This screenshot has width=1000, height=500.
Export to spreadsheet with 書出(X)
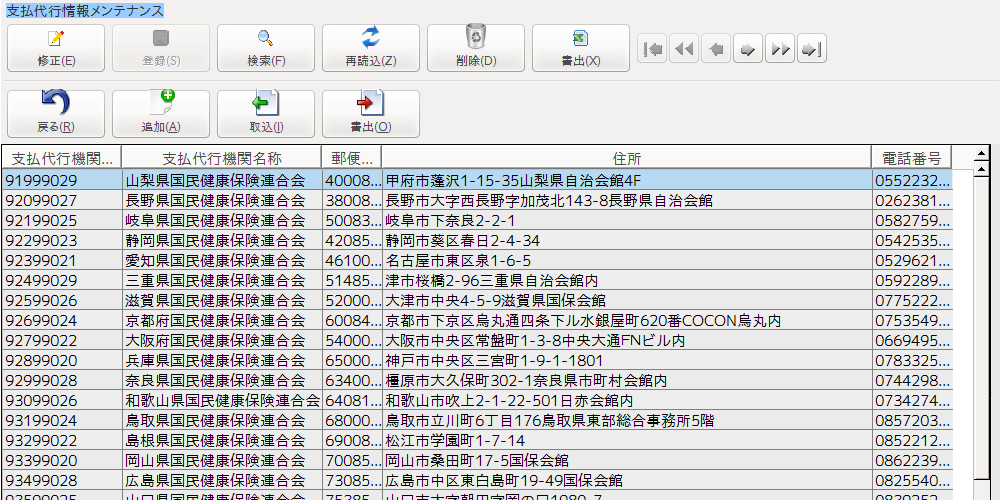580,48
